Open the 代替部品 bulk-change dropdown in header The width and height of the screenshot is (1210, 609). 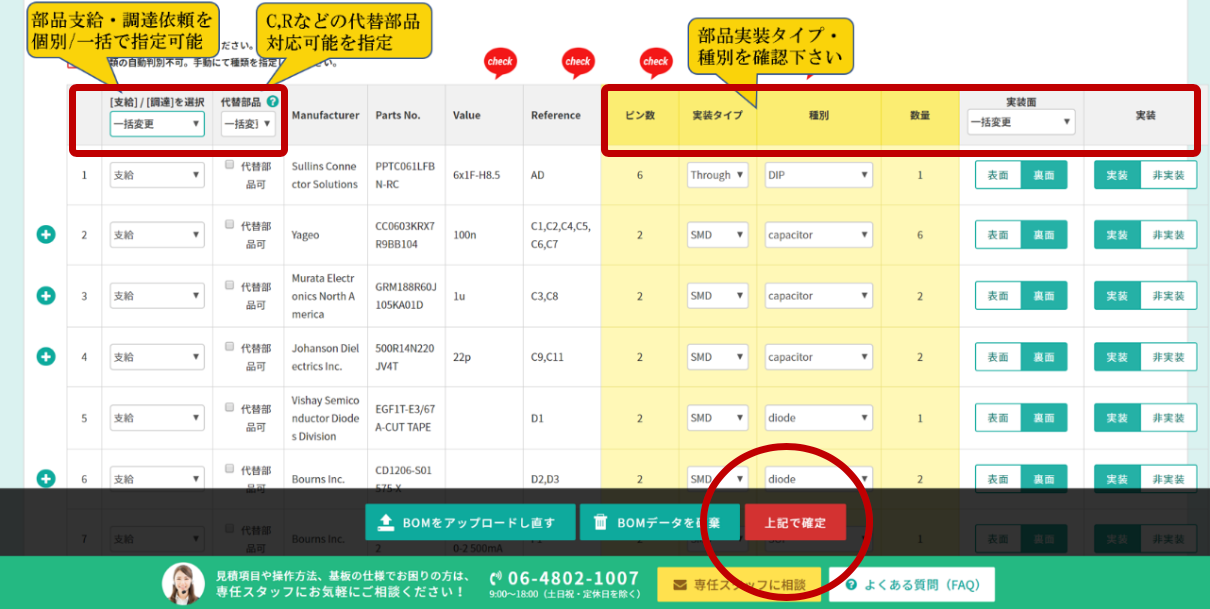[248, 124]
